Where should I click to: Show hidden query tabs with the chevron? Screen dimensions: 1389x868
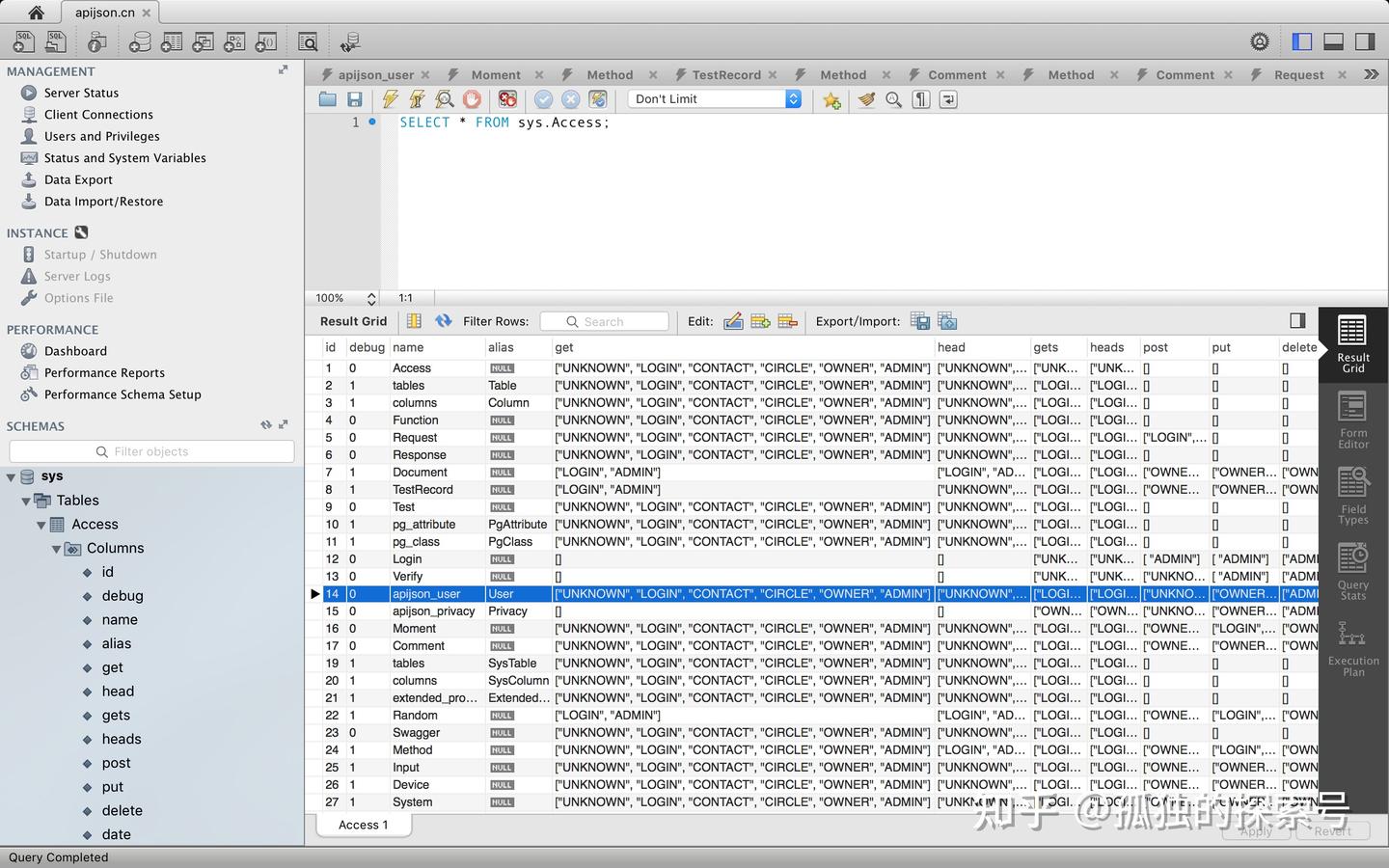pos(1371,74)
